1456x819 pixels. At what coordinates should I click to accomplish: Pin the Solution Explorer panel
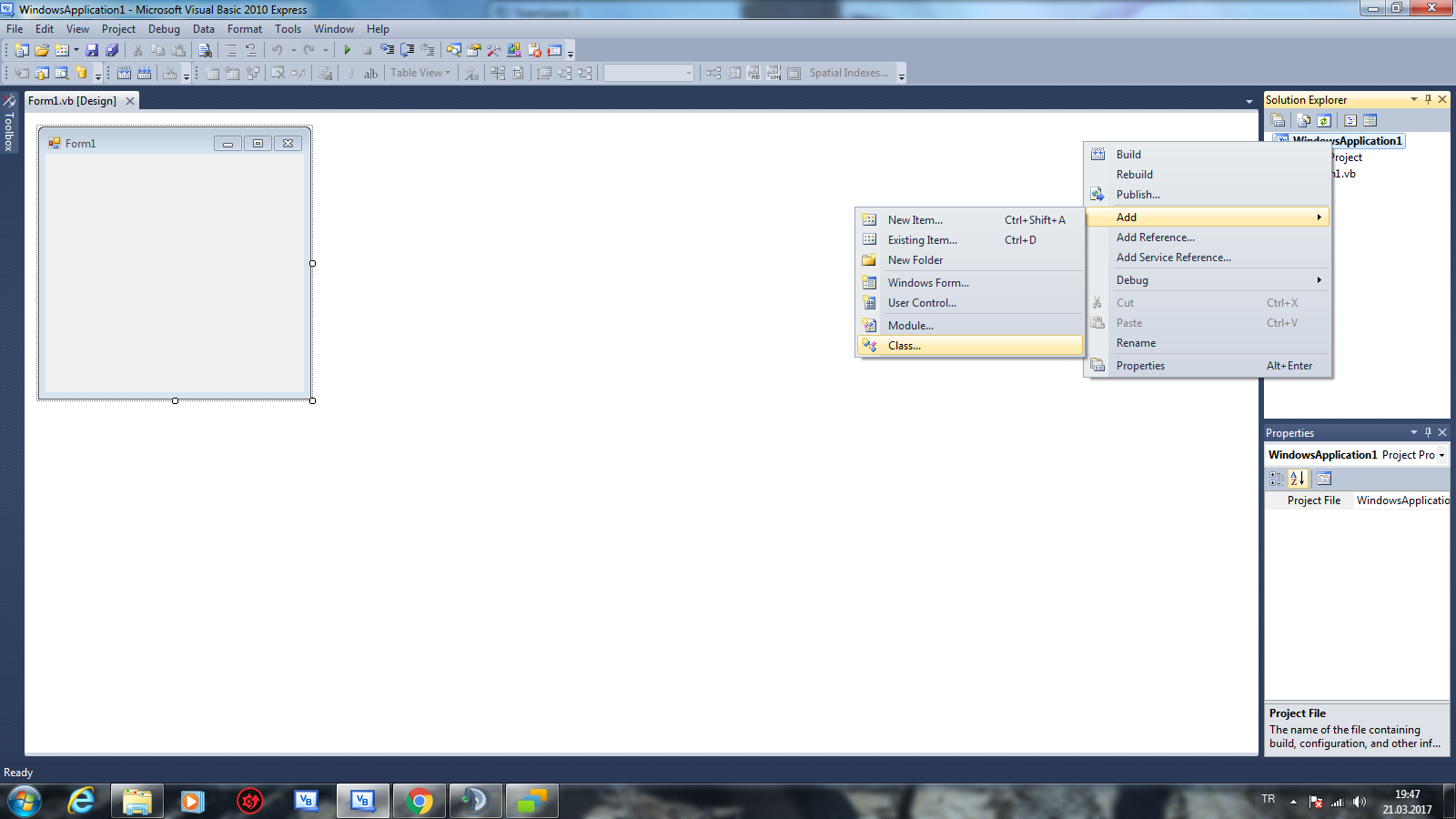(x=1428, y=99)
